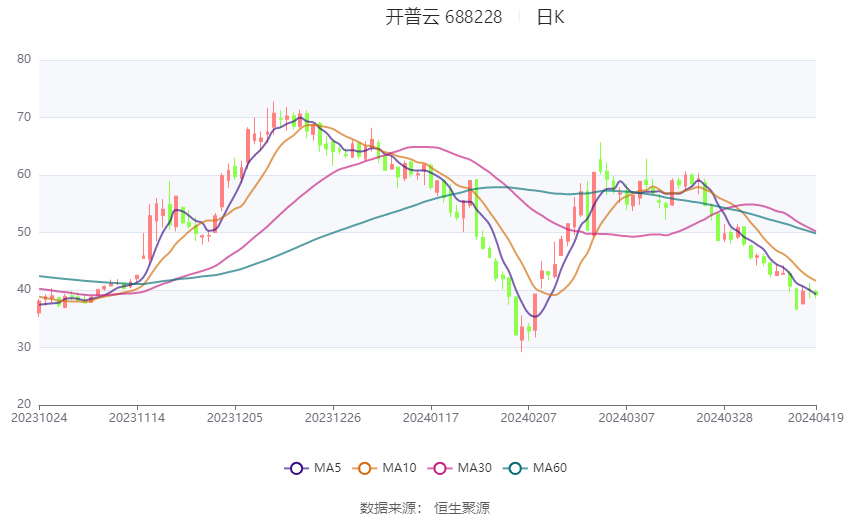Toggle the MA60 series text label

click(549, 468)
